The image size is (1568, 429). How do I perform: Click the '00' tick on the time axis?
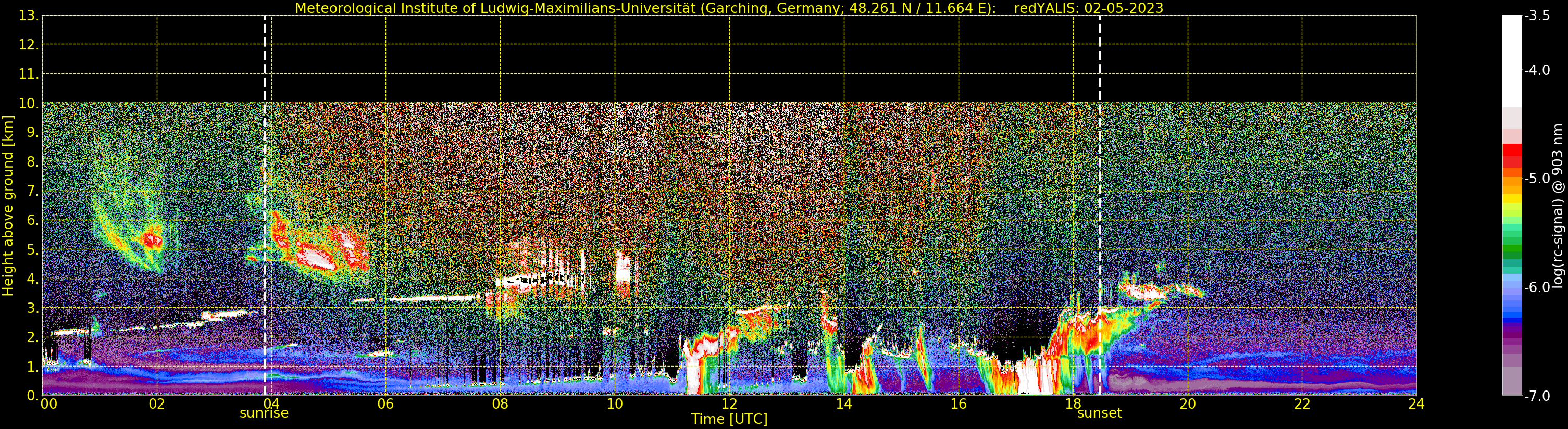48,403
